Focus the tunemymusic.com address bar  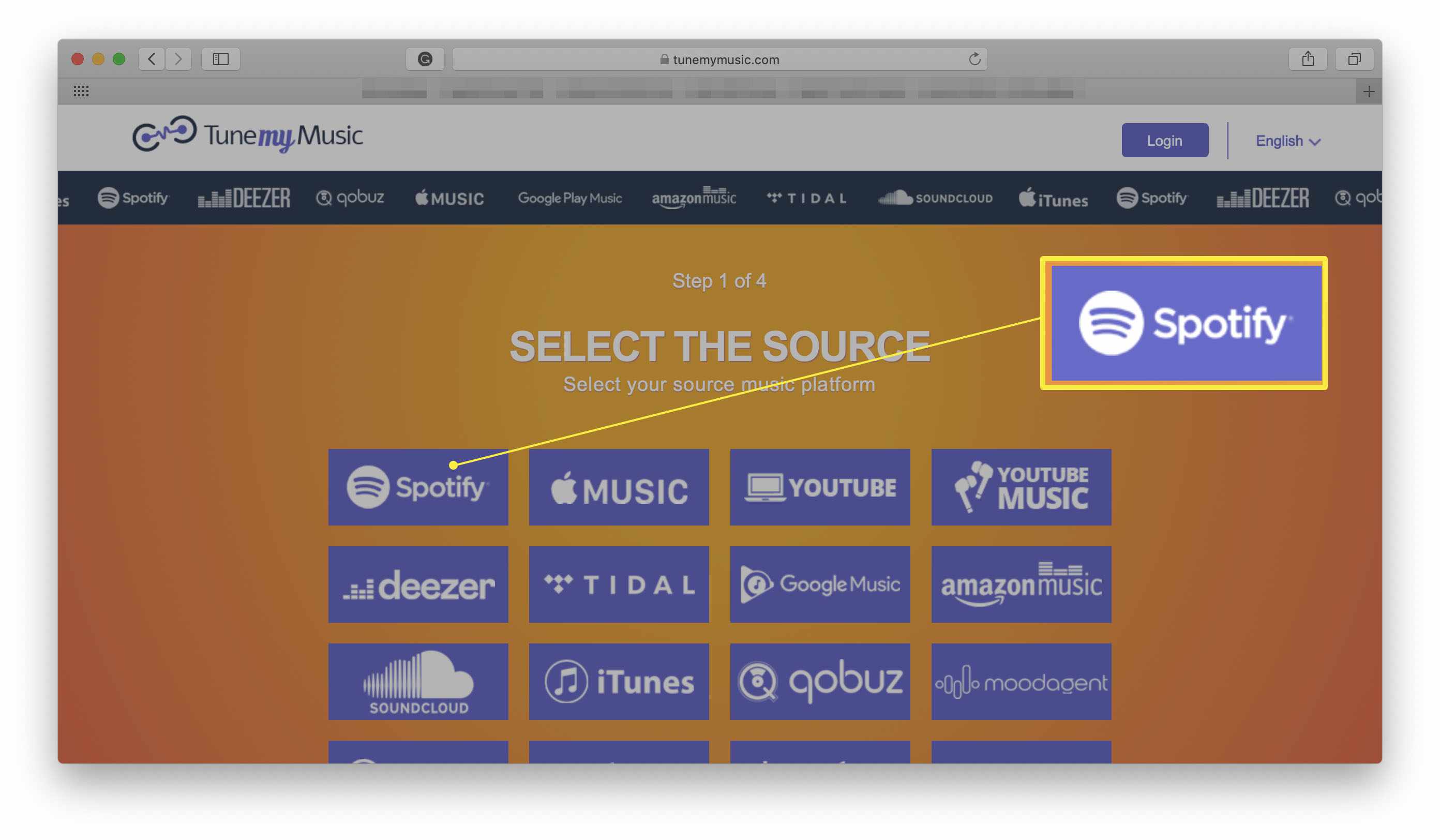pyautogui.click(x=719, y=59)
